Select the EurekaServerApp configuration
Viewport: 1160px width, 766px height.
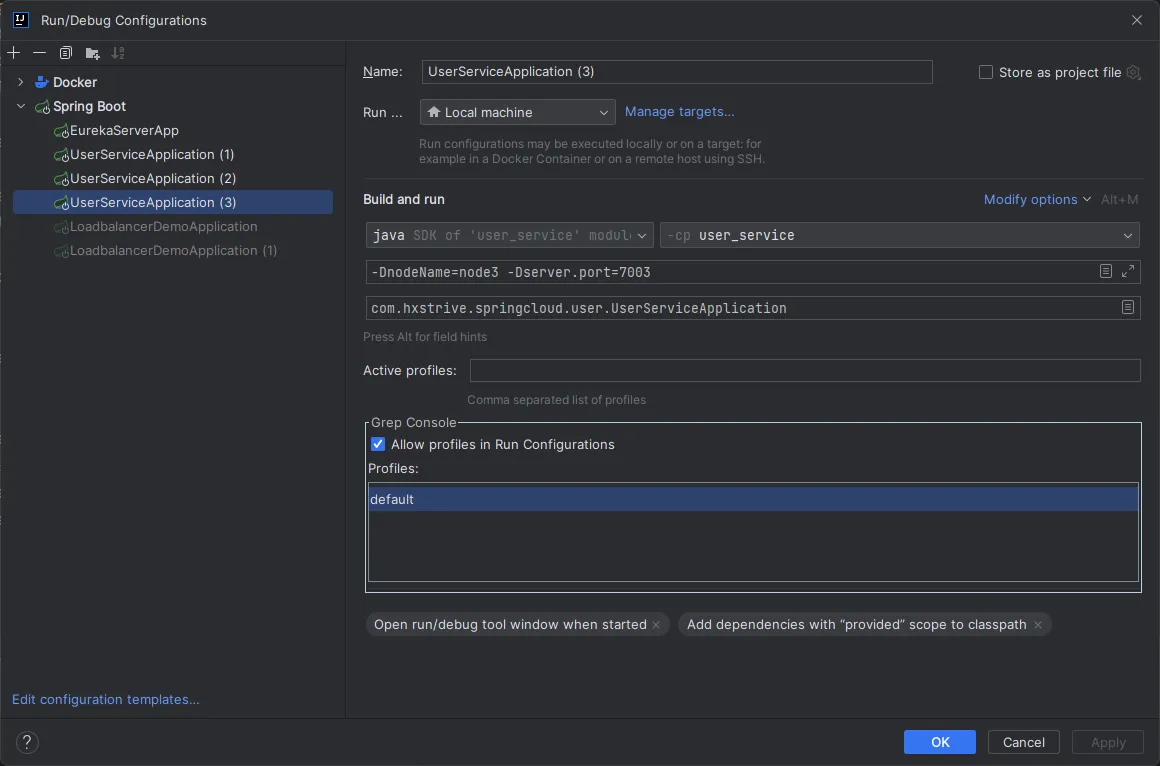124,131
